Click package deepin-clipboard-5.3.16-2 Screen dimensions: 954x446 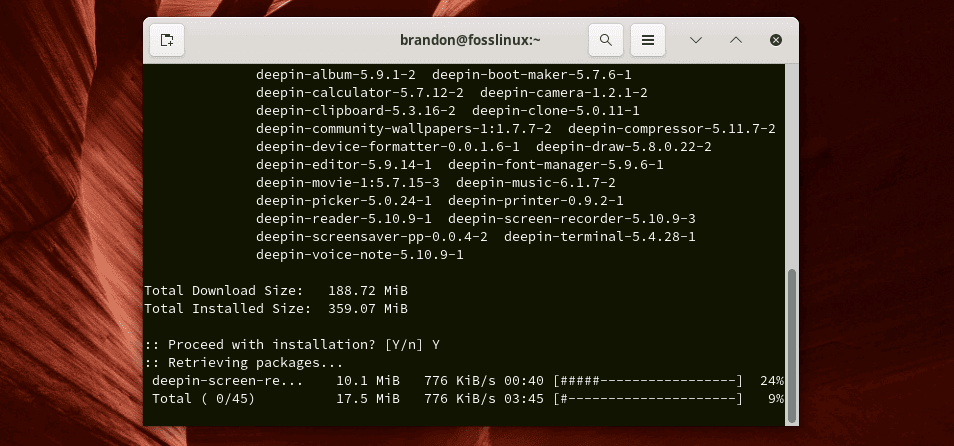click(356, 111)
